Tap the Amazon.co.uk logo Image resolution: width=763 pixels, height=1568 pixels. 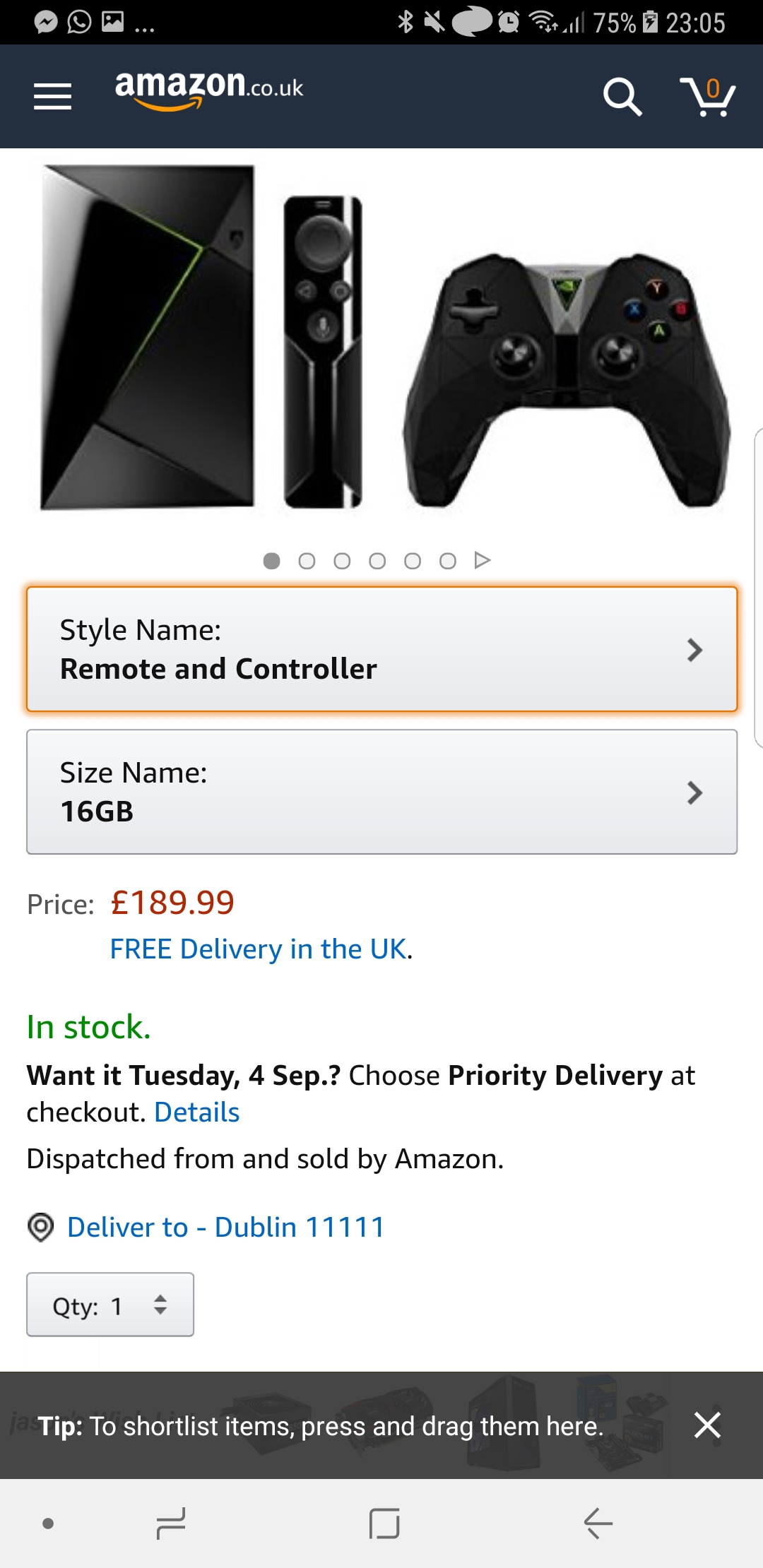pyautogui.click(x=209, y=90)
